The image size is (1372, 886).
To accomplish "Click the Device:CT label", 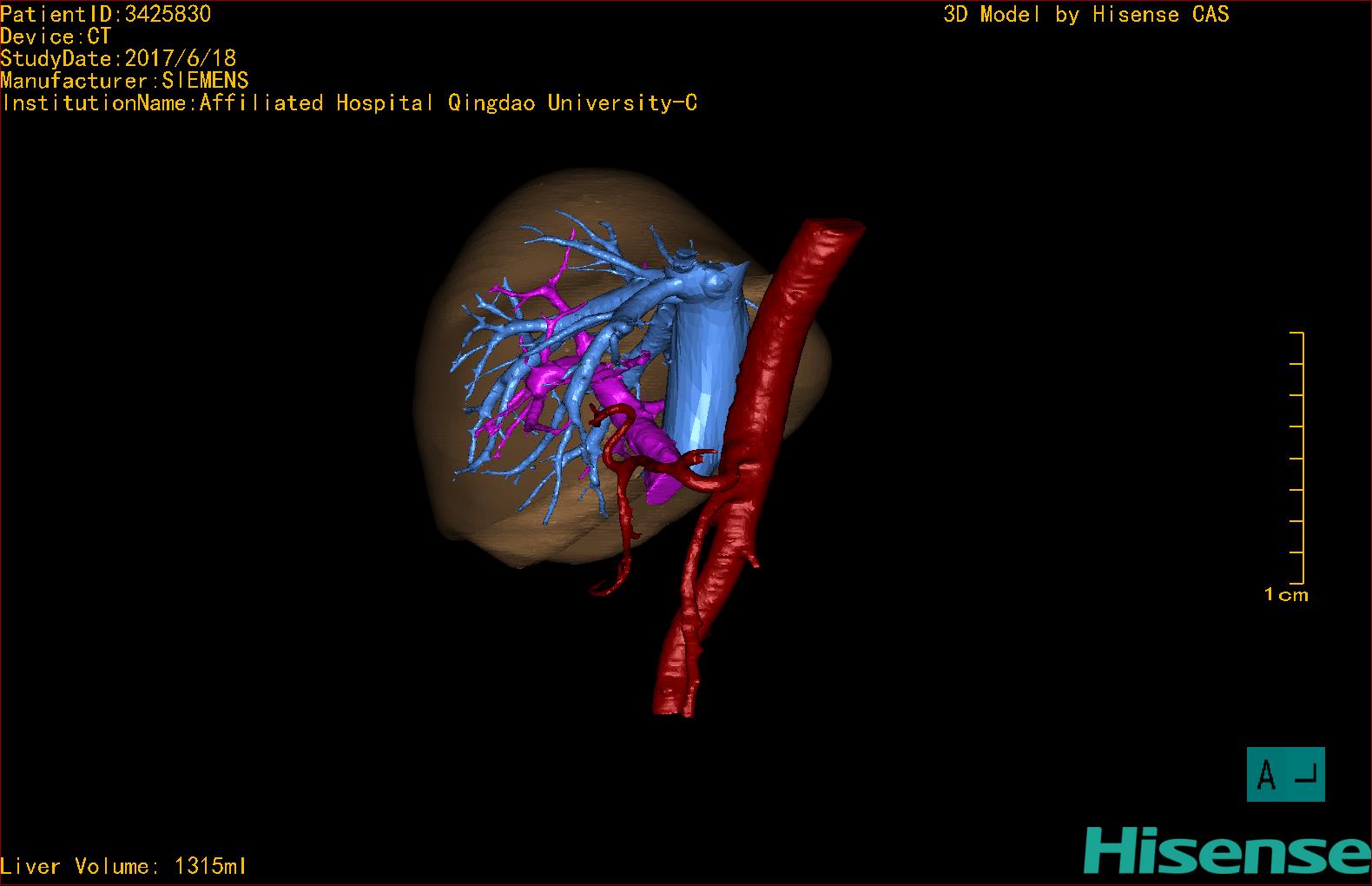I will click(56, 36).
